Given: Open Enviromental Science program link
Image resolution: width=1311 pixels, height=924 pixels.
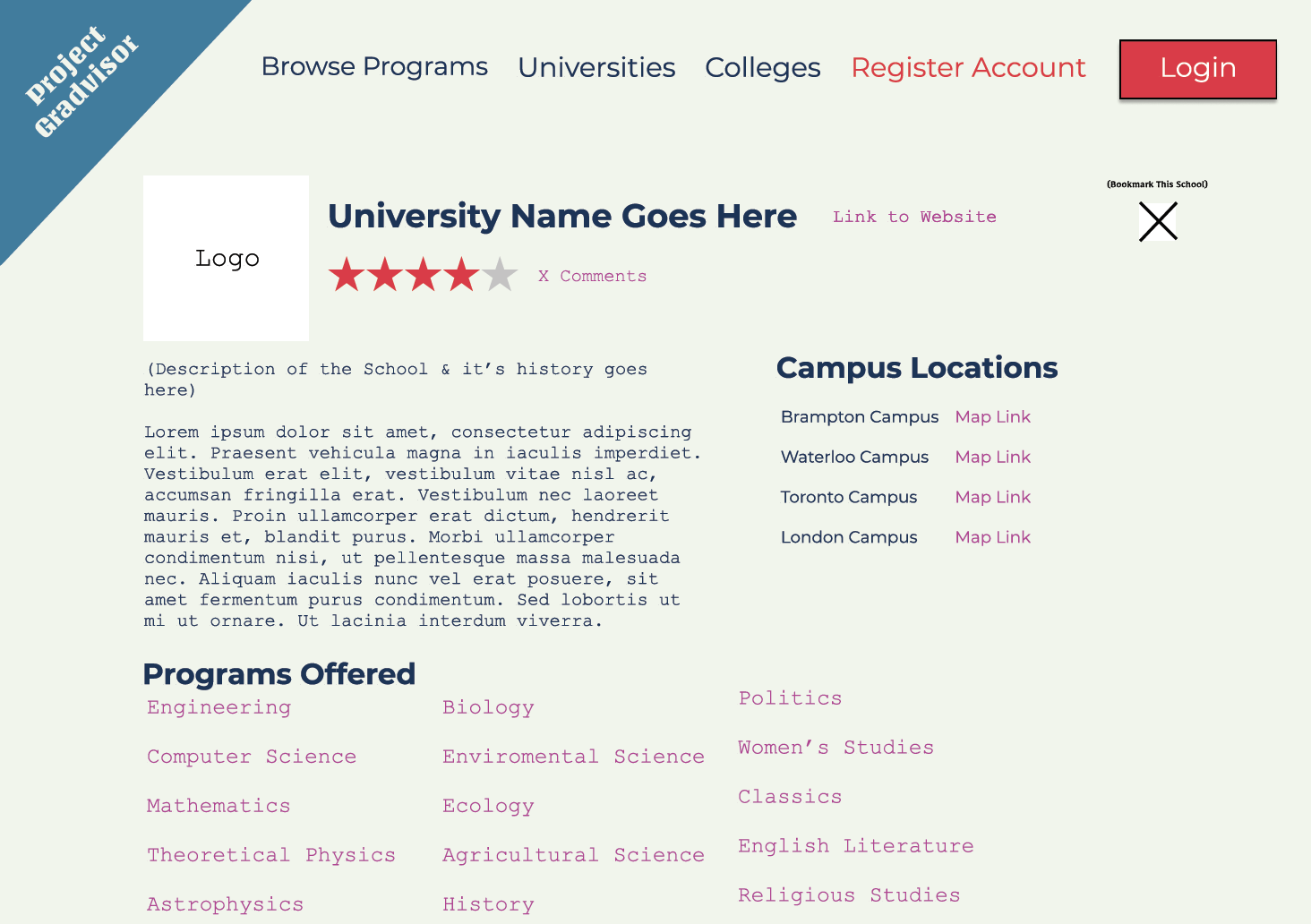Looking at the screenshot, I should coord(573,757).
